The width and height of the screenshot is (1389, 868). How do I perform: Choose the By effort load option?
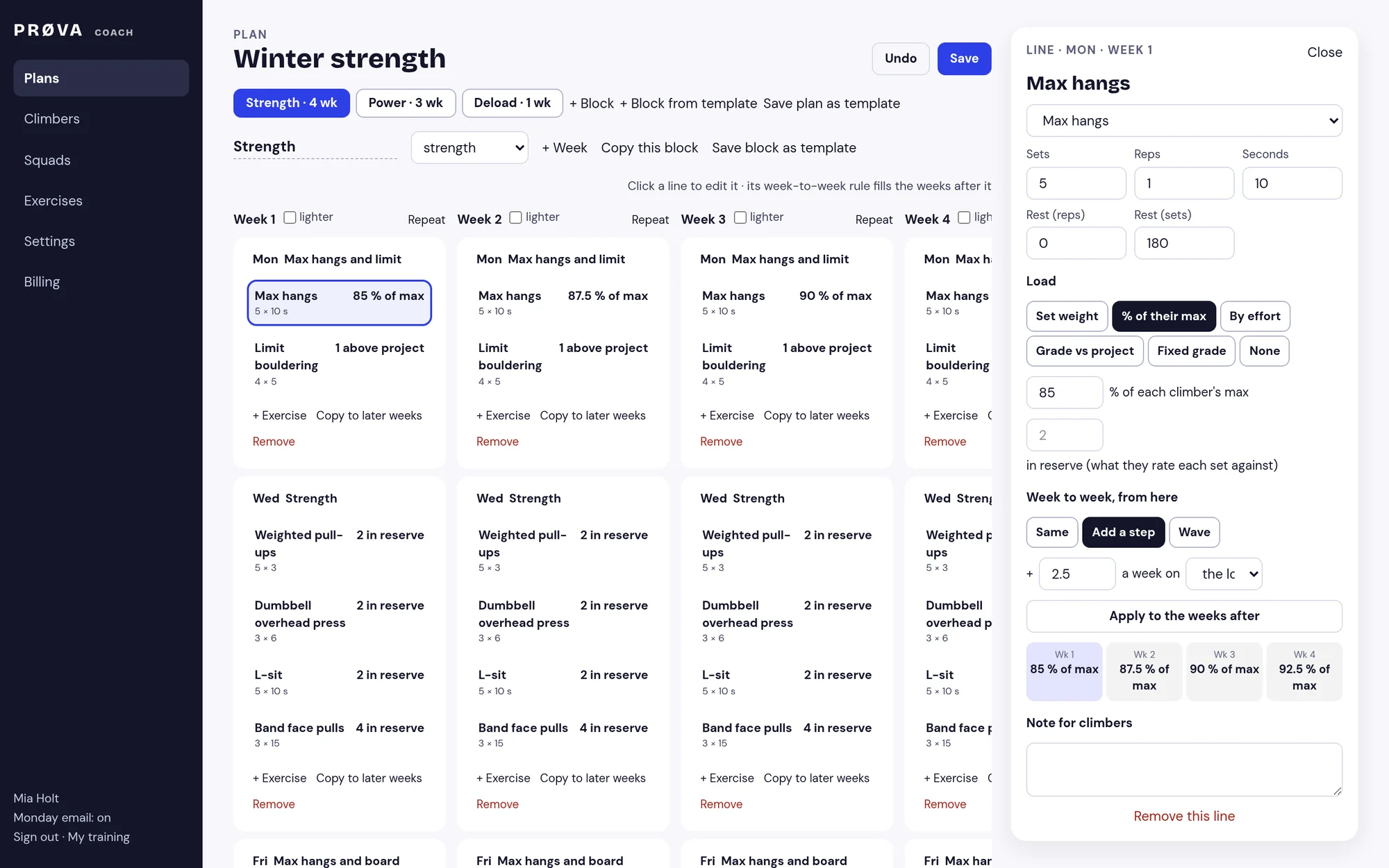1254,316
